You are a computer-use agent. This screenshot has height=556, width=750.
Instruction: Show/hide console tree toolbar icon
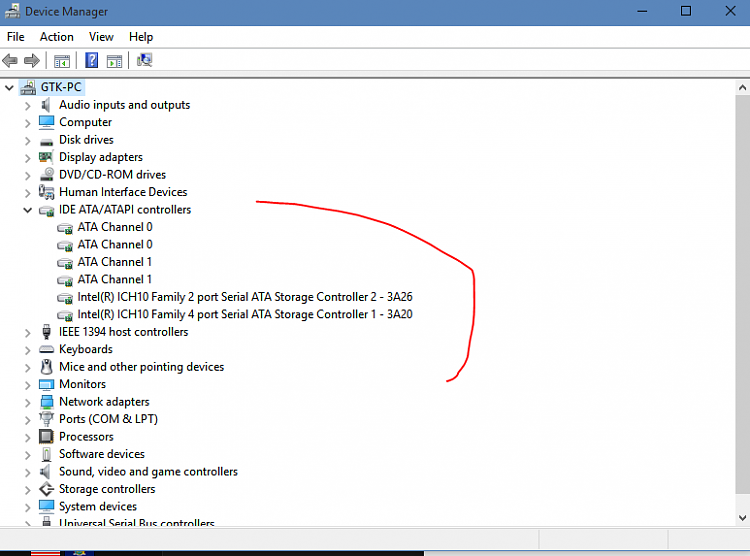(x=62, y=61)
